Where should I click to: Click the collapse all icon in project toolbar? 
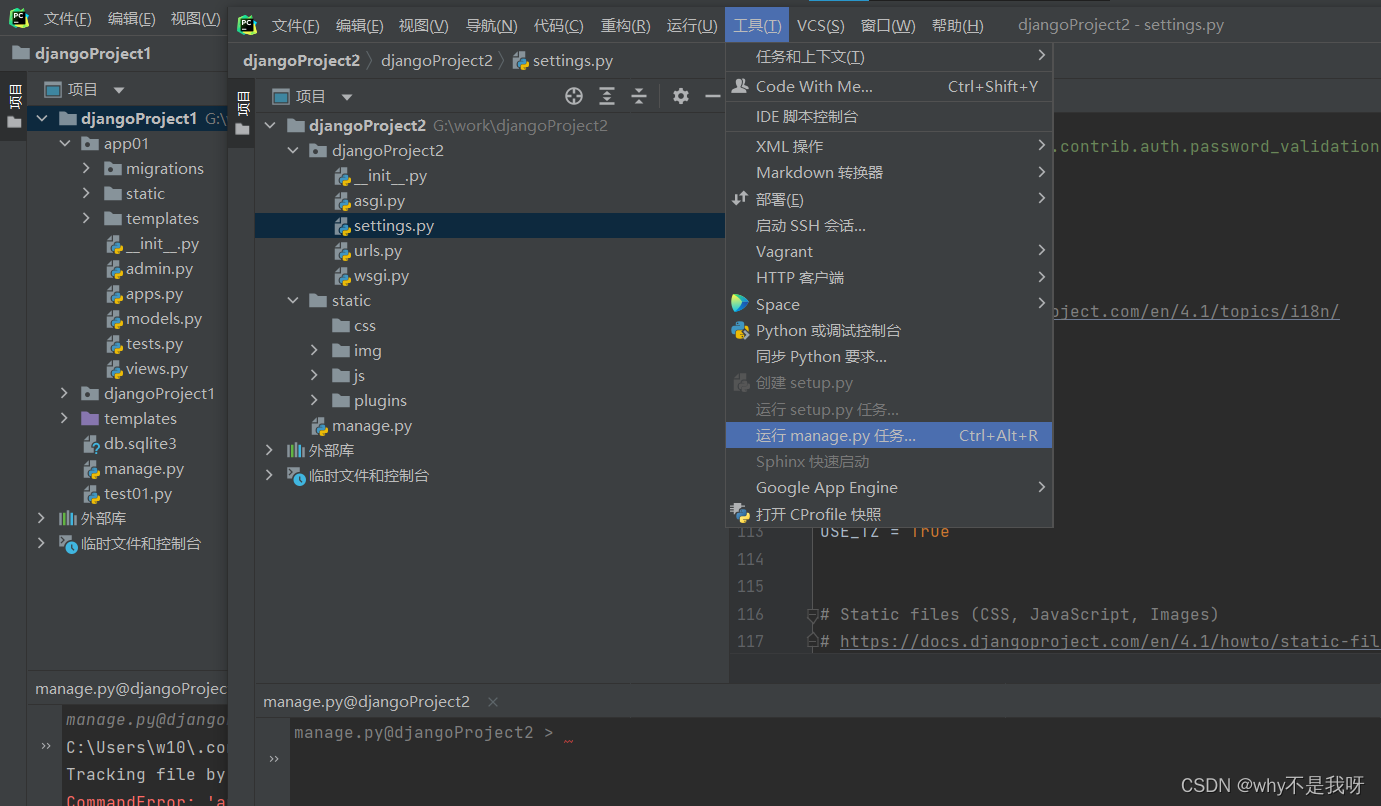coord(639,96)
